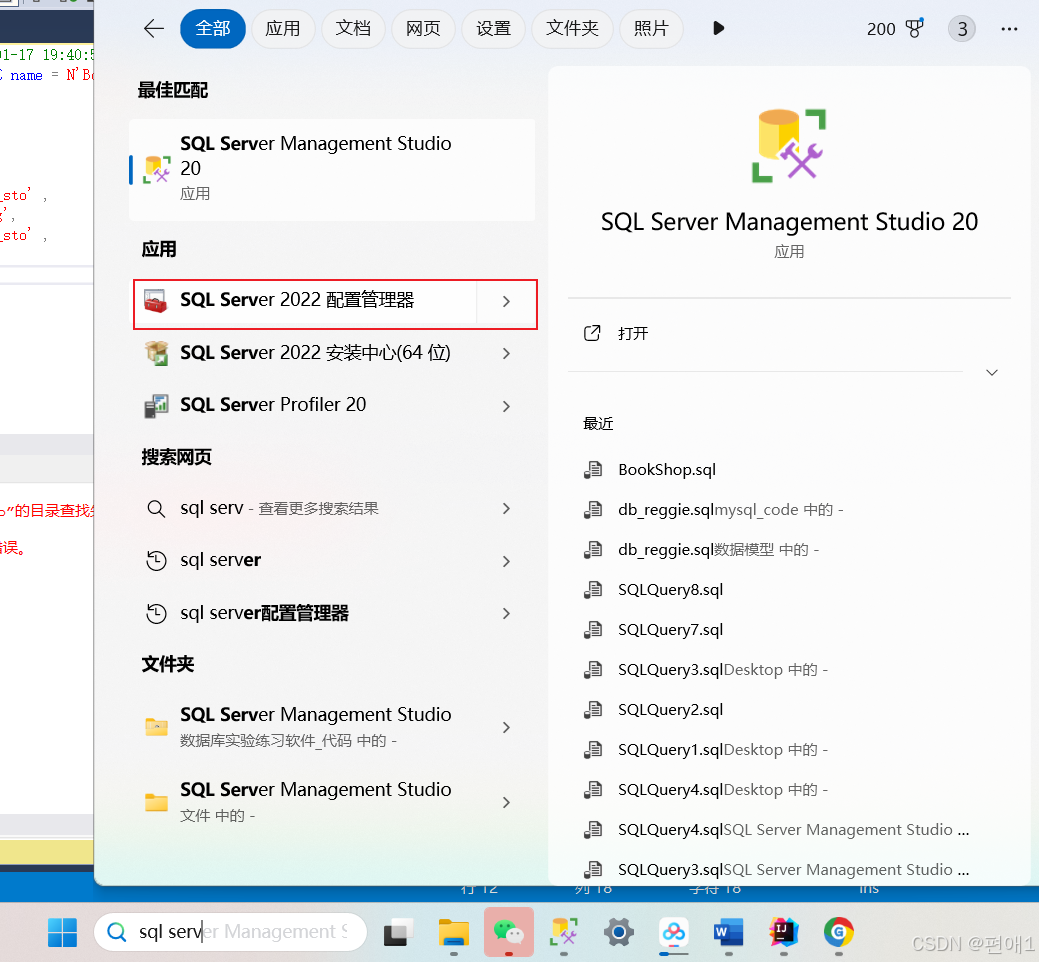Image resolution: width=1039 pixels, height=962 pixels.
Task: Open the Management Studio folder in 文件
Action: point(305,802)
